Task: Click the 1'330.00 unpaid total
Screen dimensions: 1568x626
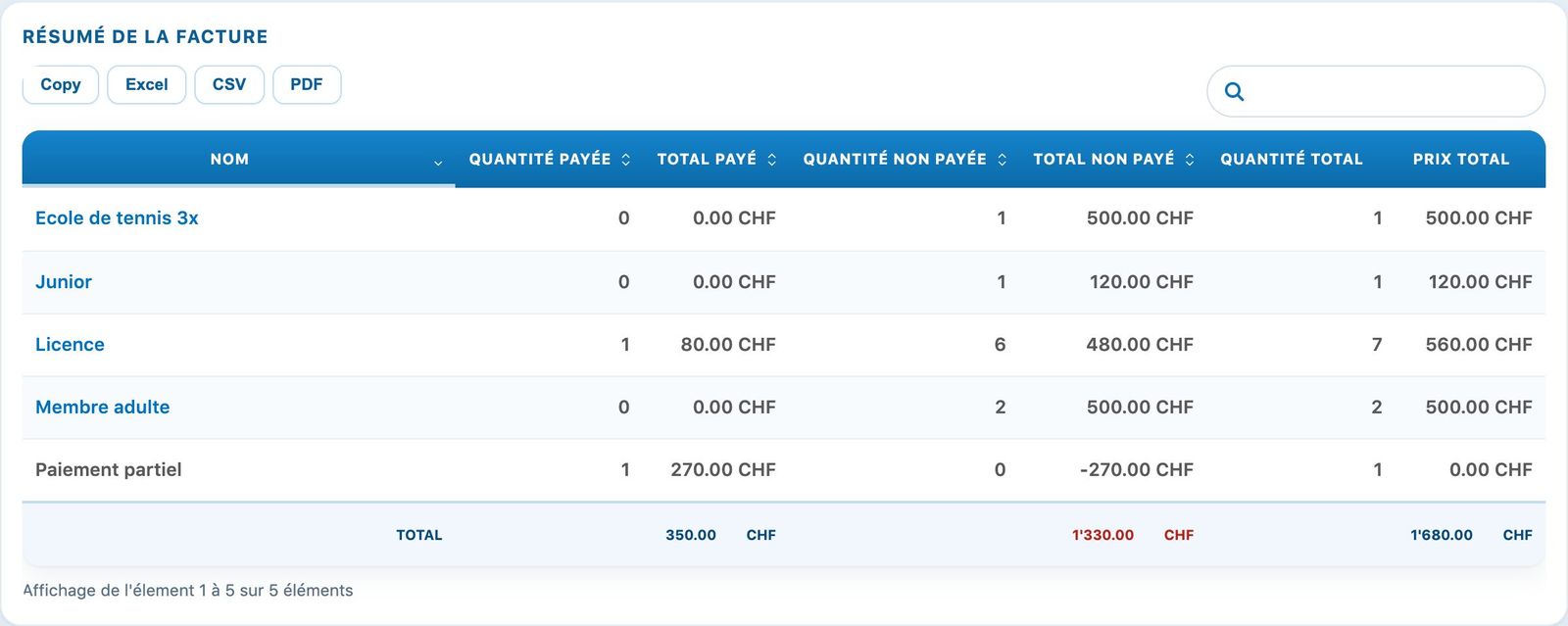Action: (x=1102, y=535)
